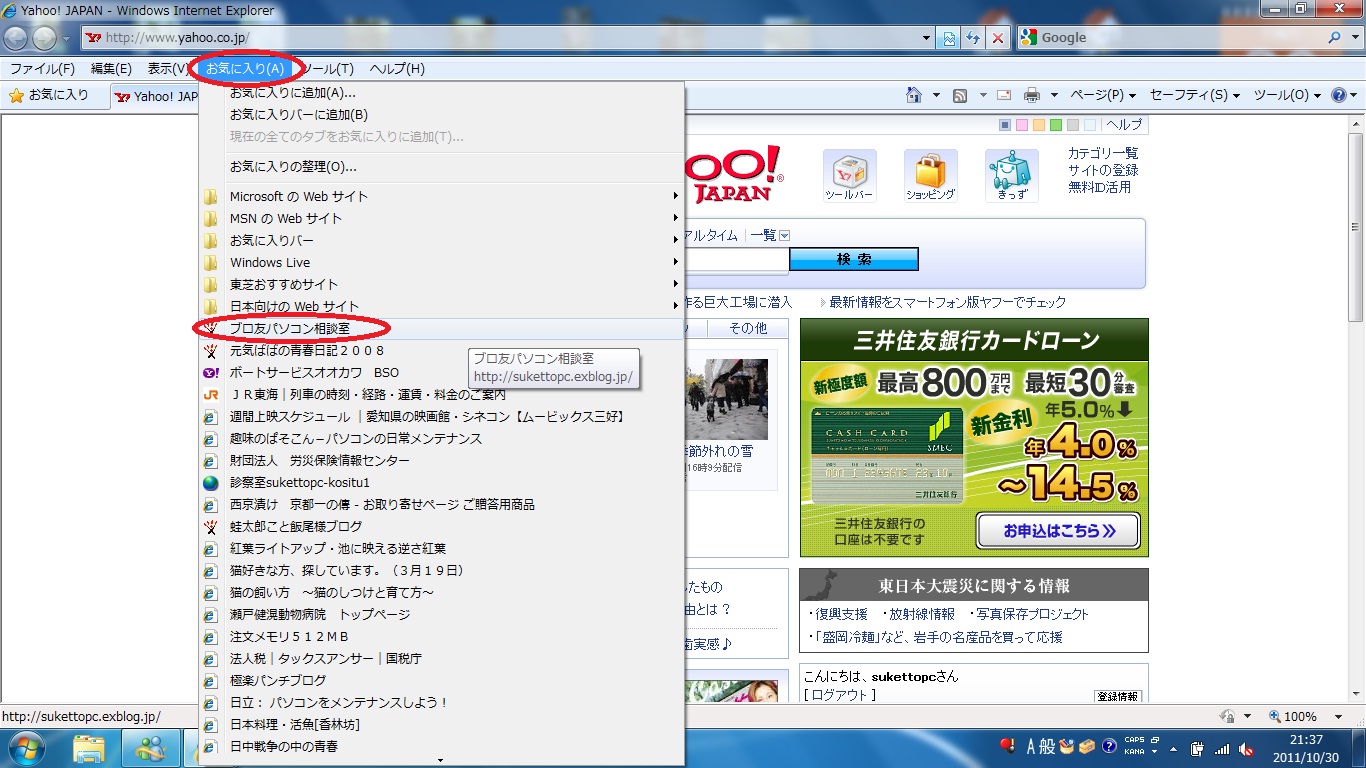Click the Forward navigation arrow button
This screenshot has height=768, width=1366.
pyautogui.click(x=45, y=38)
